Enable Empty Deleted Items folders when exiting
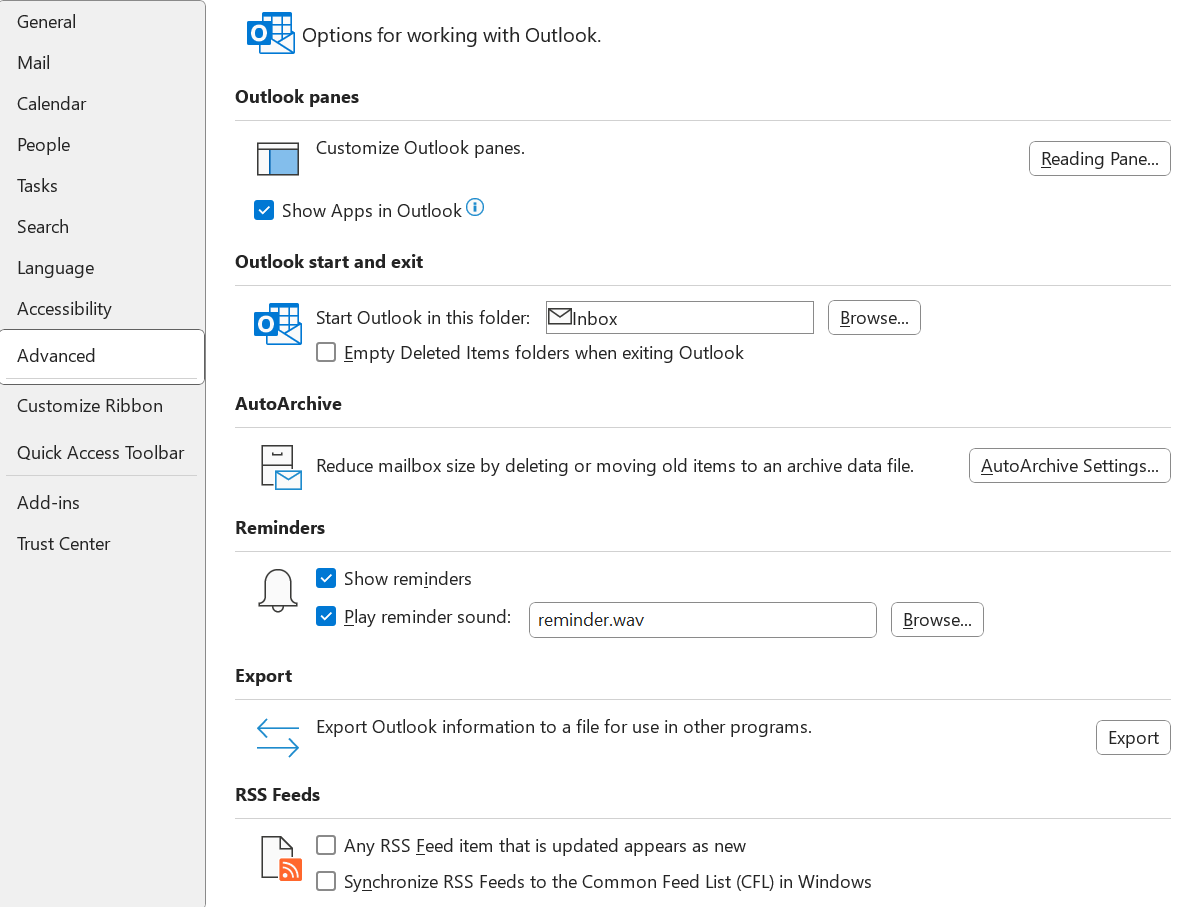Screen dimensions: 1183x907 (x=326, y=352)
